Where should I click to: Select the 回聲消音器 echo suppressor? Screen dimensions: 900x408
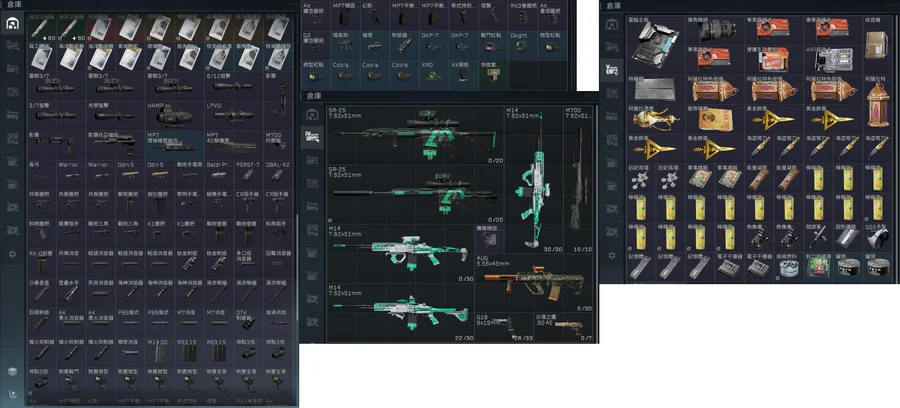[278, 262]
